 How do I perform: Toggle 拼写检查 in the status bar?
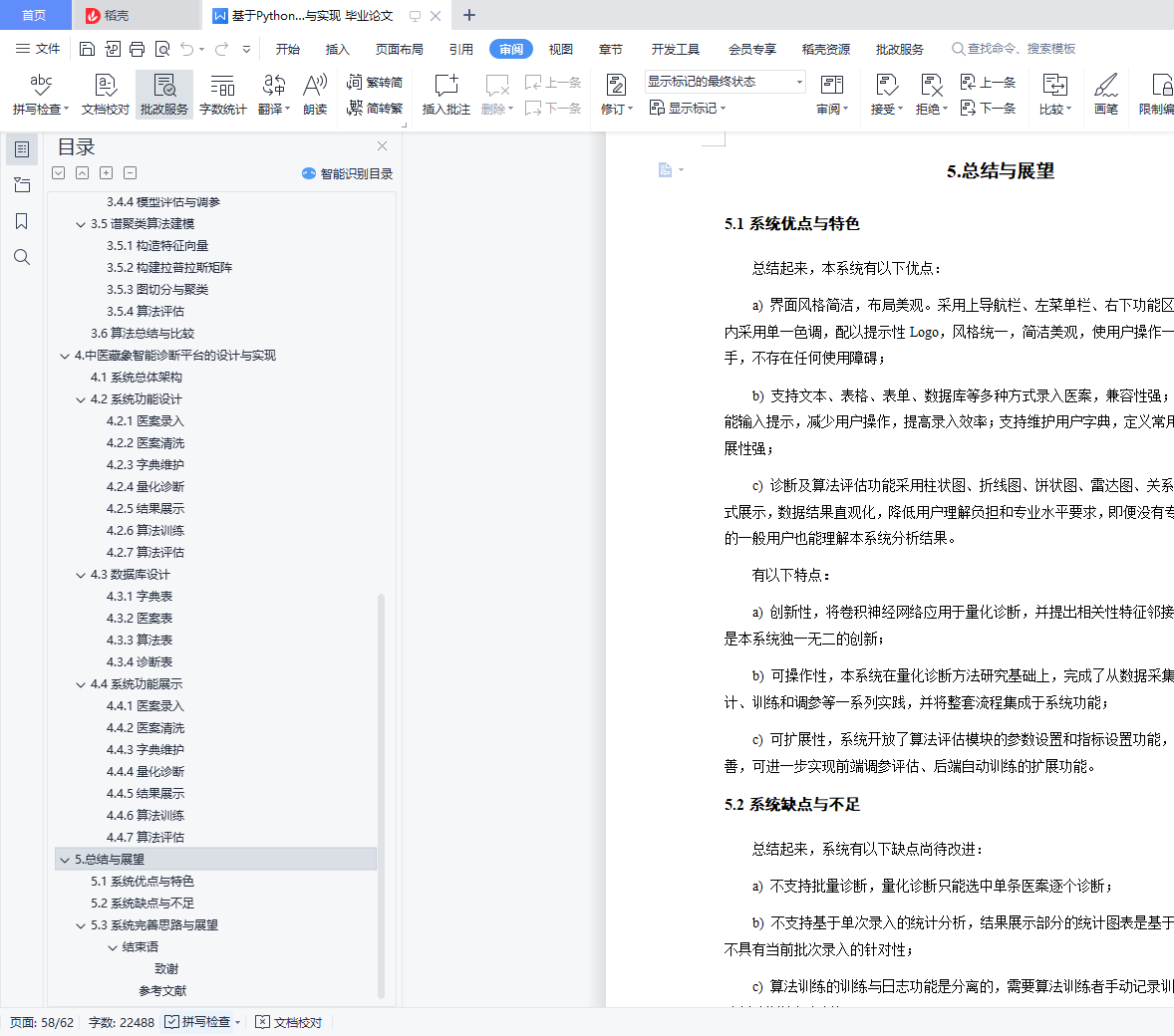click(198, 1022)
